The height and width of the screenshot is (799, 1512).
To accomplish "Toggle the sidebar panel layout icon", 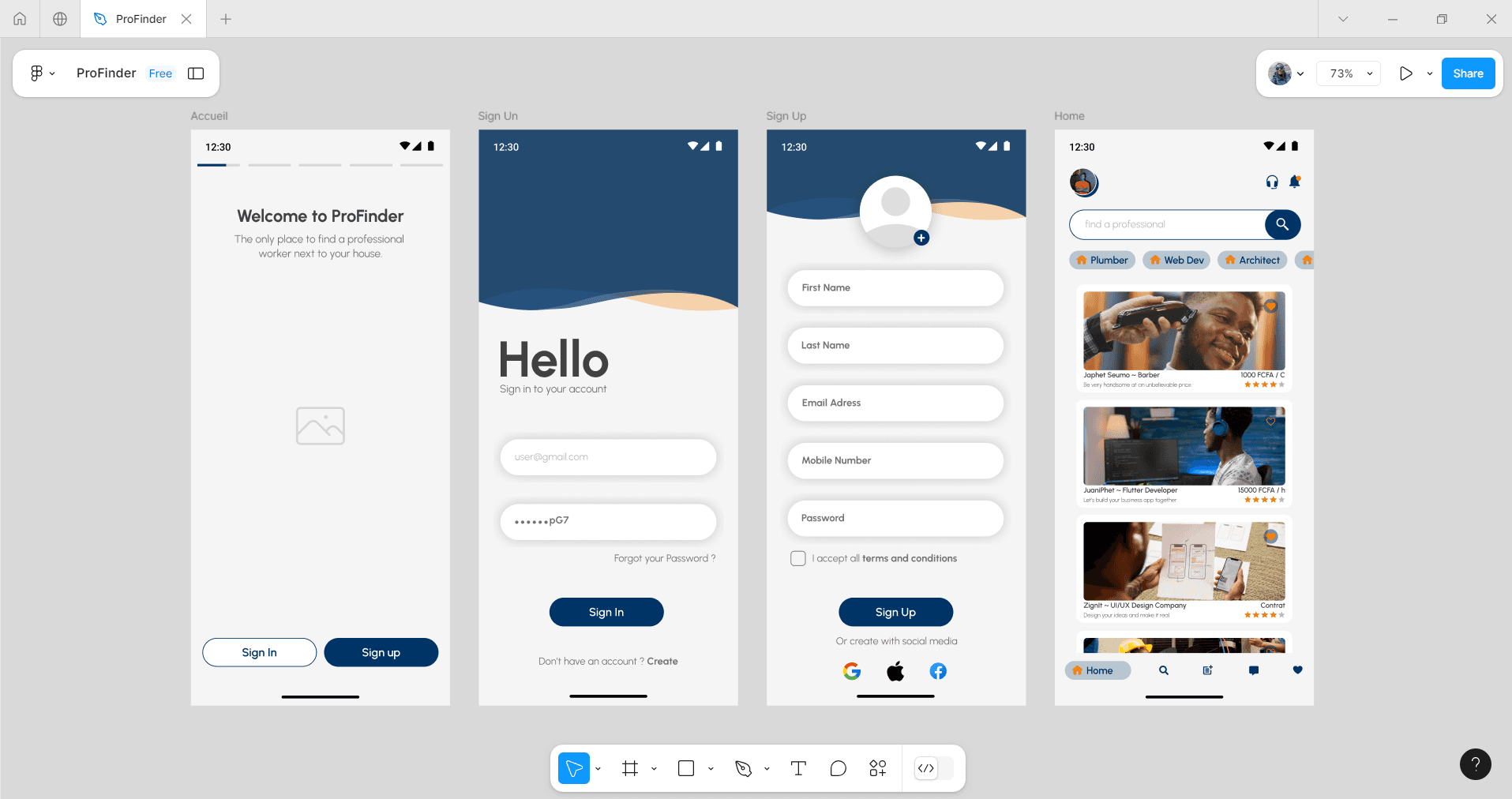I will pos(196,73).
